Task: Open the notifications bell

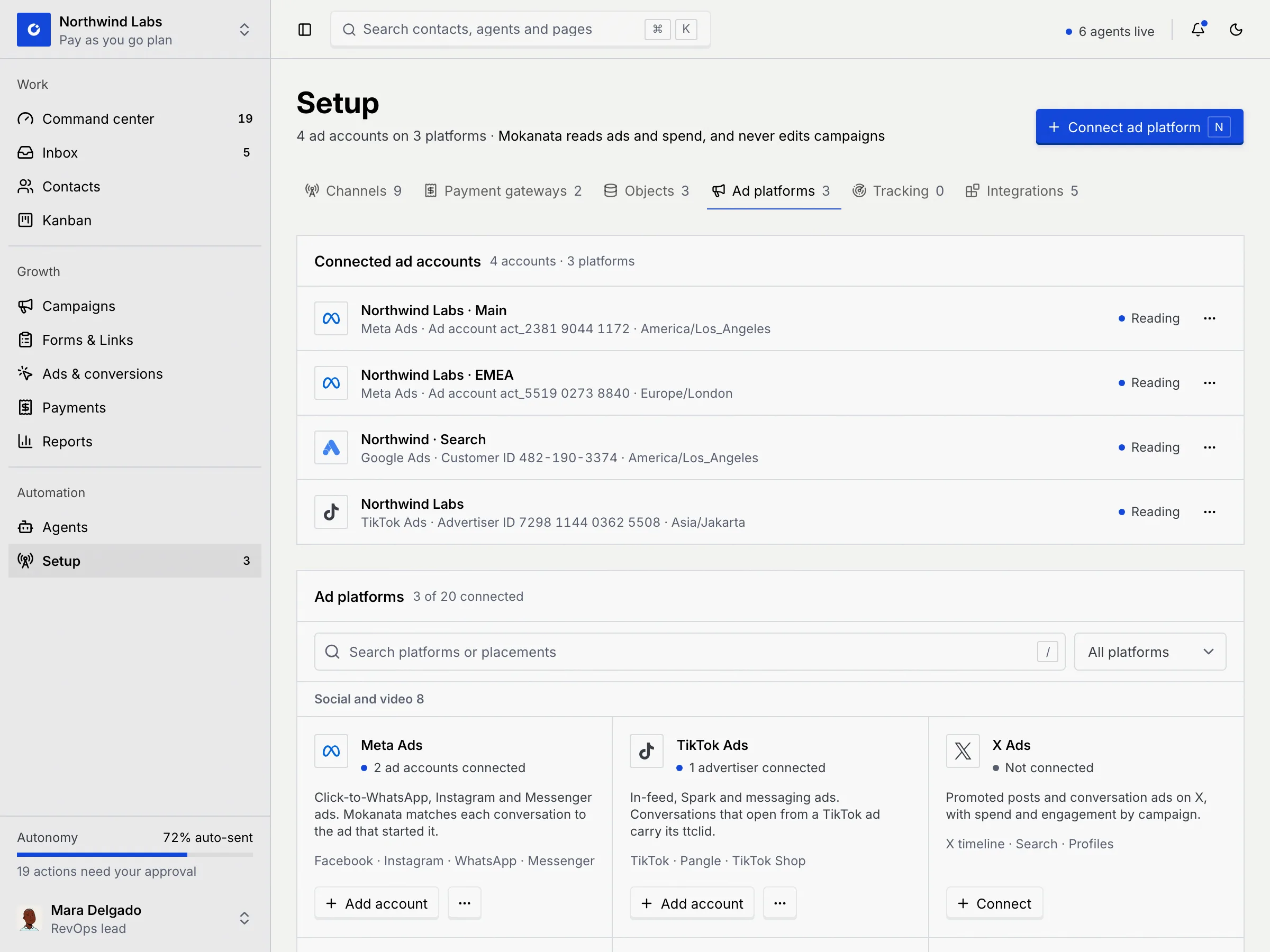Action: tap(1198, 29)
